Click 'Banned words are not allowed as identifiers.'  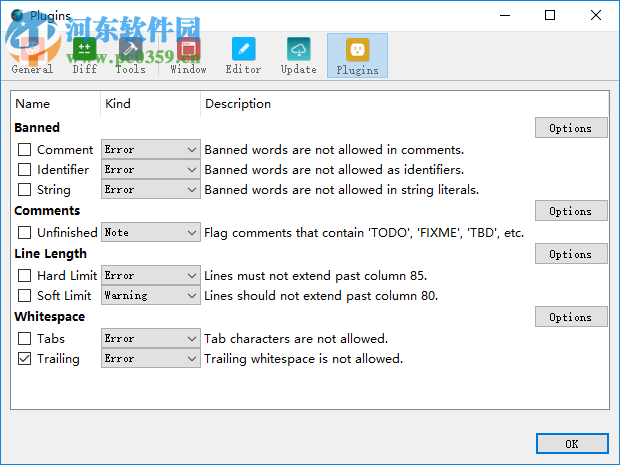334,170
